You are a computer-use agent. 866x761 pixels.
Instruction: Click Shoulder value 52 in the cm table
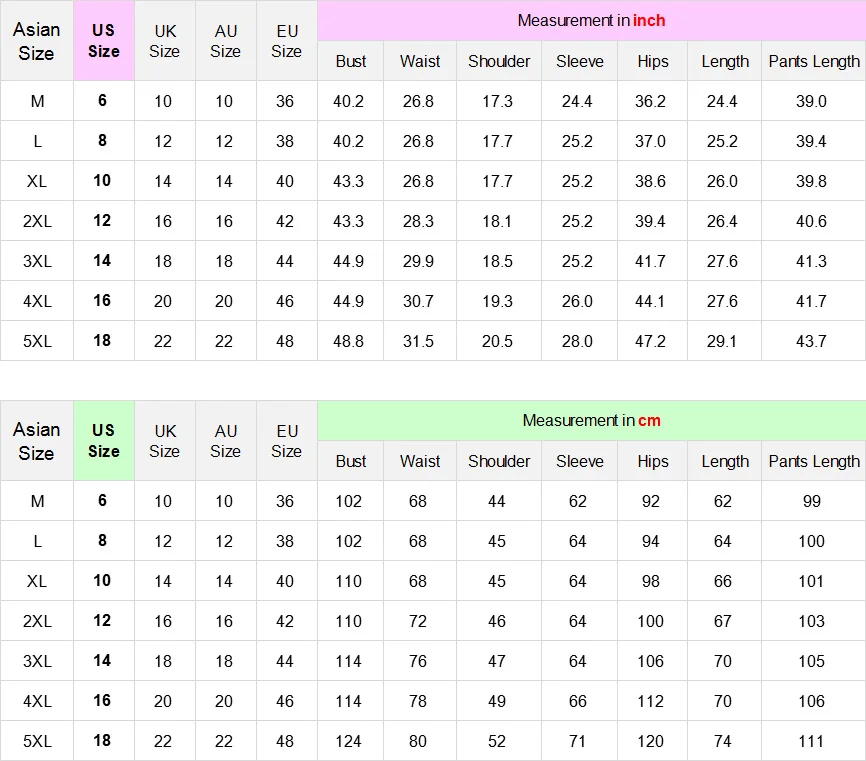click(x=497, y=741)
